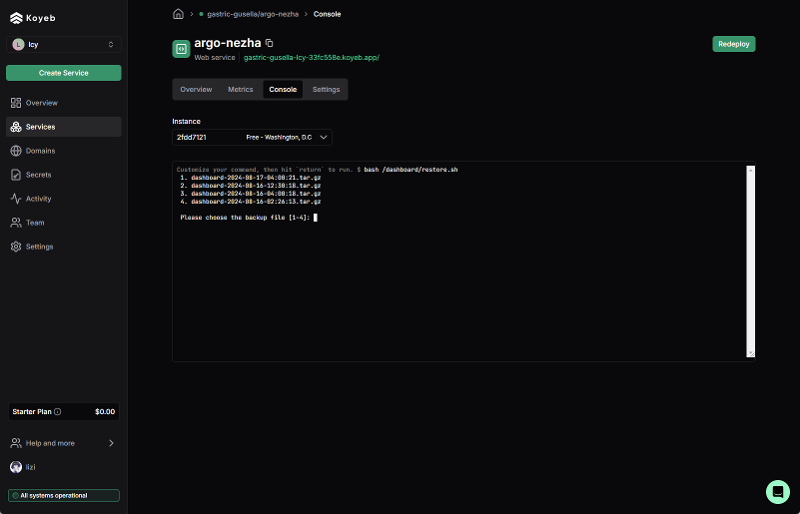The height and width of the screenshot is (514, 800).
Task: Copy the argo-nezha service name
Action: [x=269, y=43]
